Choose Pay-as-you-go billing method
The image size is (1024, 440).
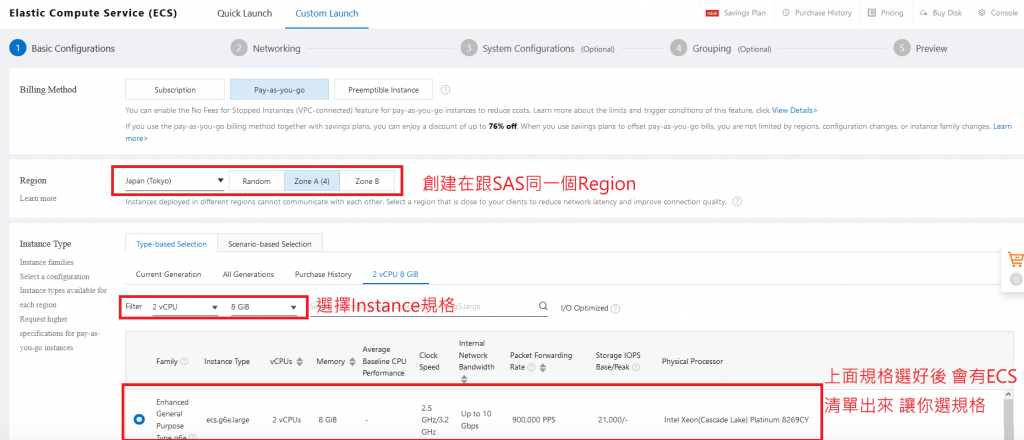[x=280, y=89]
